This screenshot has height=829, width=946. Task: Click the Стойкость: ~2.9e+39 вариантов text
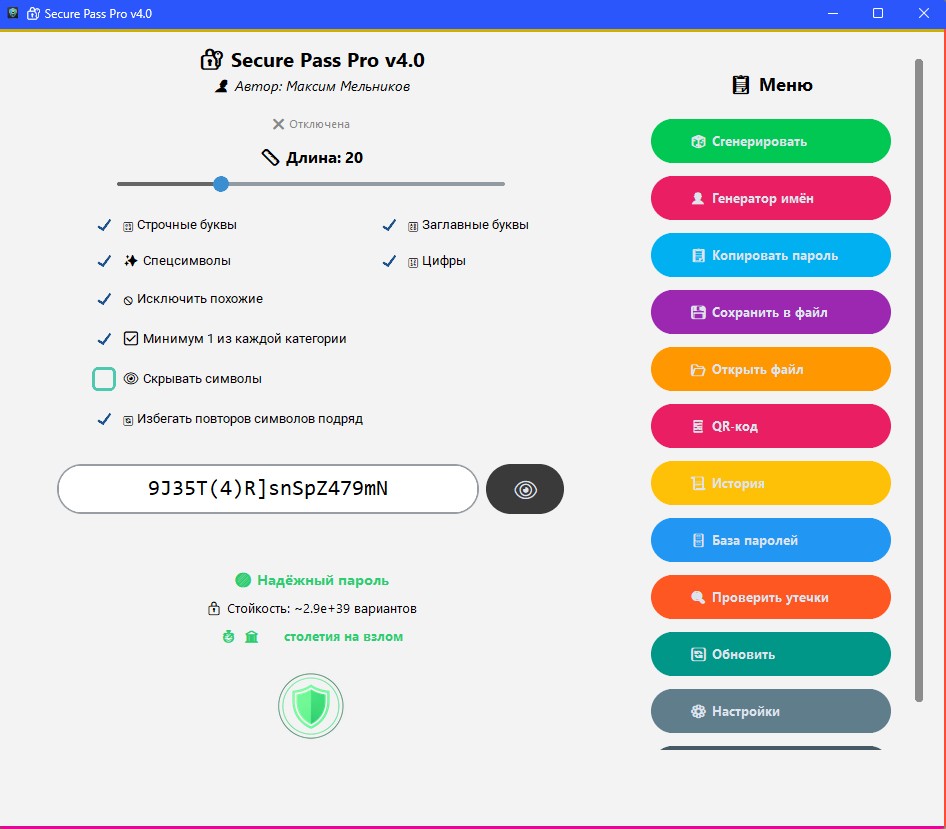coord(322,609)
